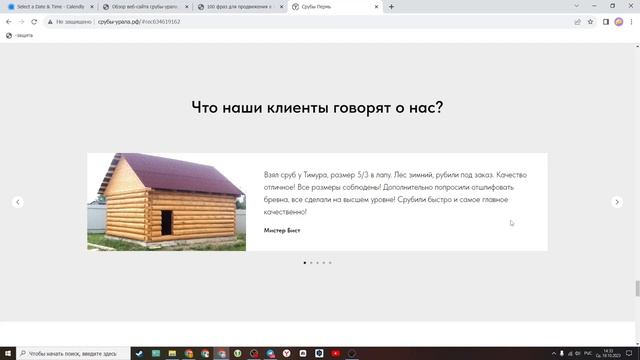Open the Yandex Browser taskbar icon
Image resolution: width=640 pixels, height=360 pixels.
[287, 353]
